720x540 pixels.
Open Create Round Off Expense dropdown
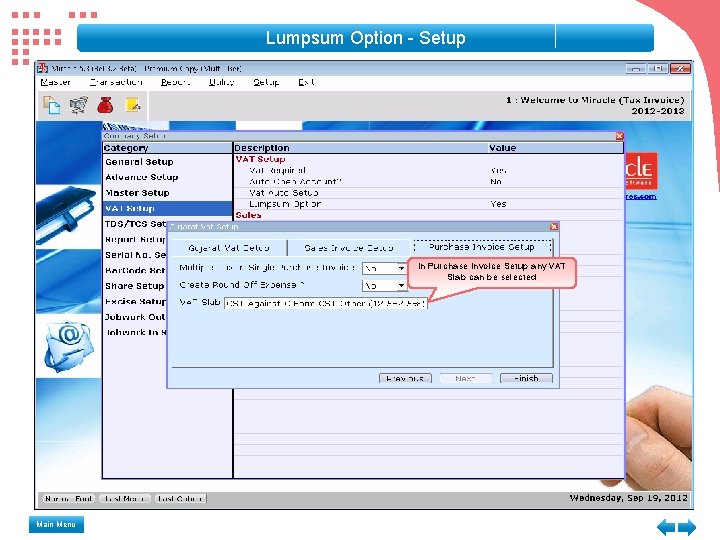click(401, 286)
